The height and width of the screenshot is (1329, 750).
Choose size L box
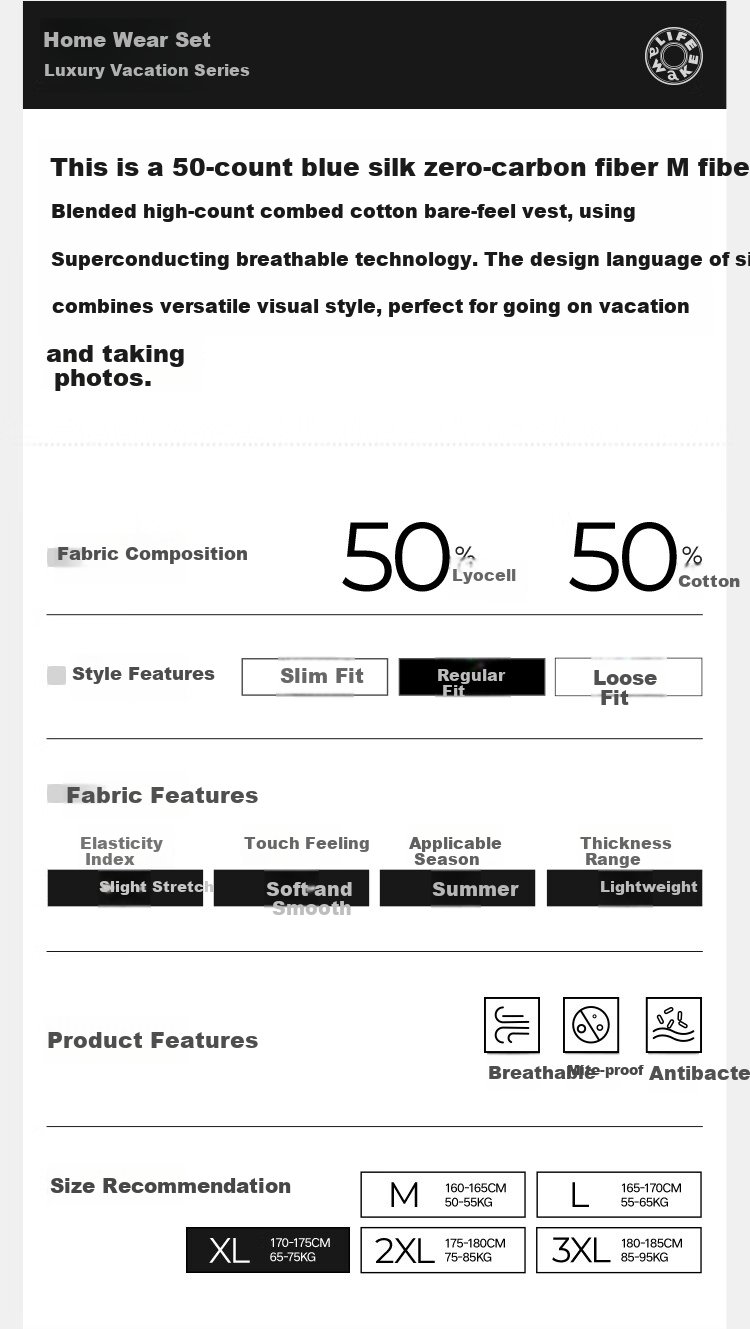[x=619, y=1194]
